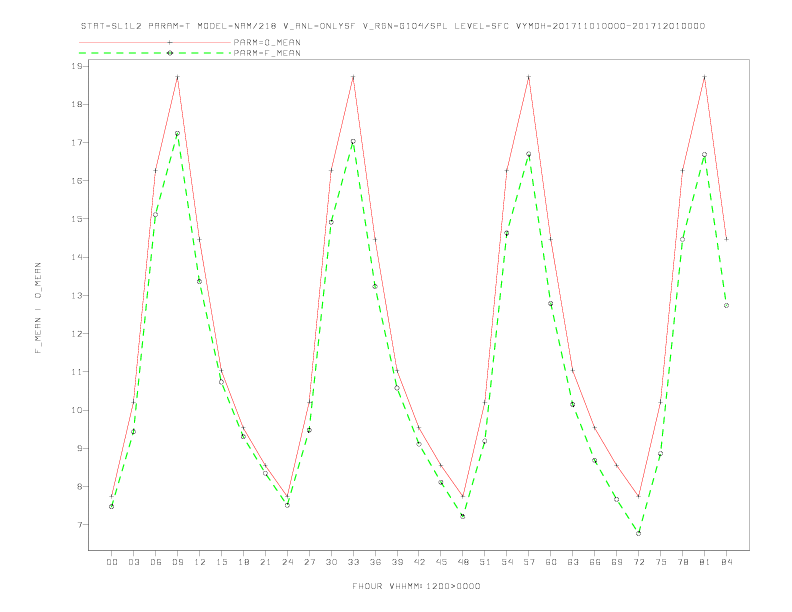Click the x-axis tick label 45
This screenshot has height=612, width=792.
pyautogui.click(x=441, y=562)
